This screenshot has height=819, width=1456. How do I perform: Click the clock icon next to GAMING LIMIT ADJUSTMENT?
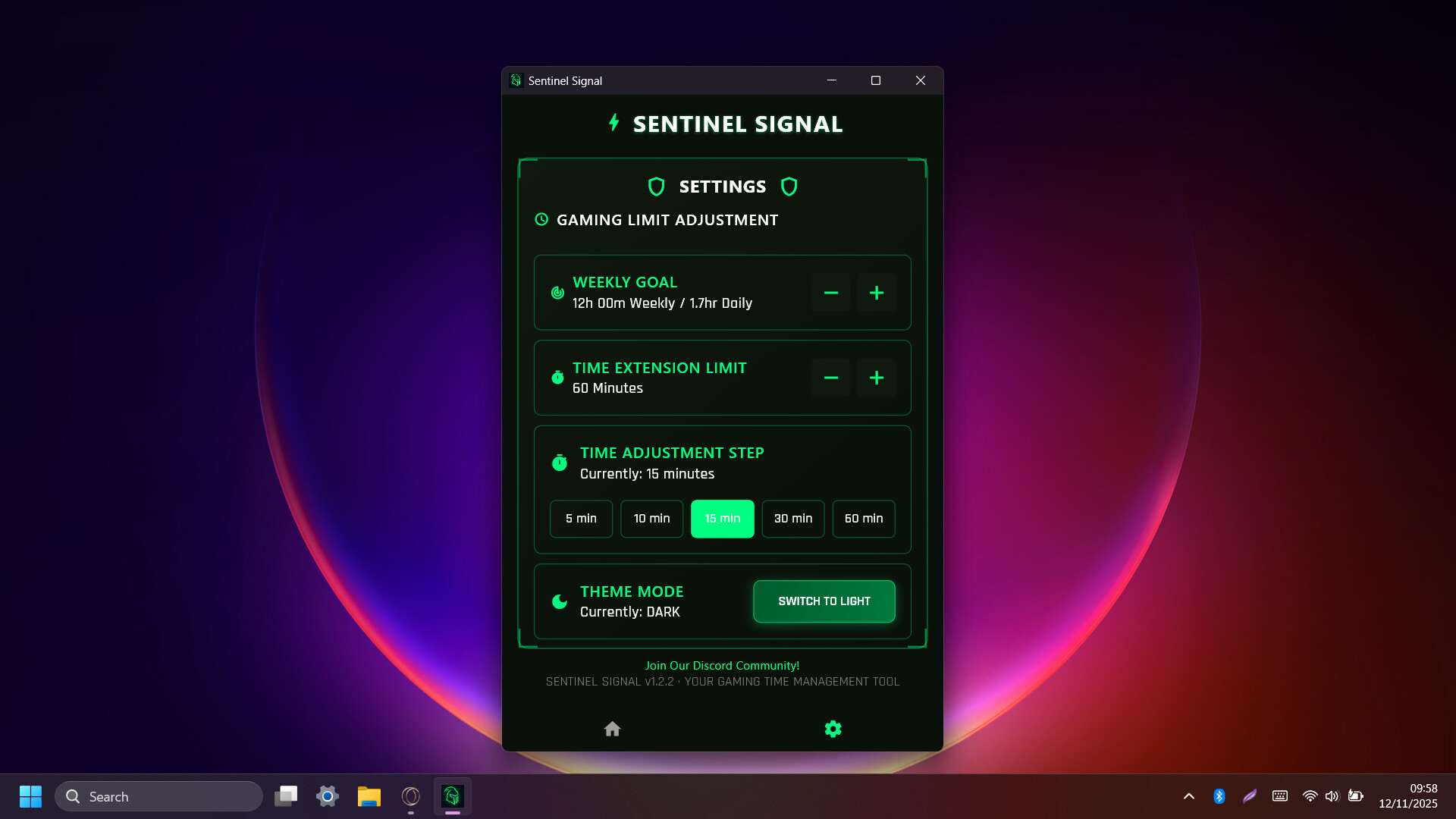tap(541, 219)
